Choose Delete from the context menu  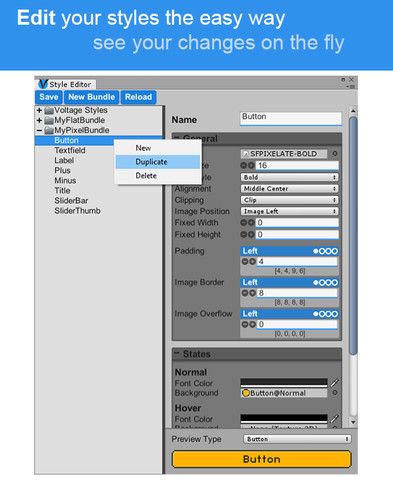coord(158,176)
